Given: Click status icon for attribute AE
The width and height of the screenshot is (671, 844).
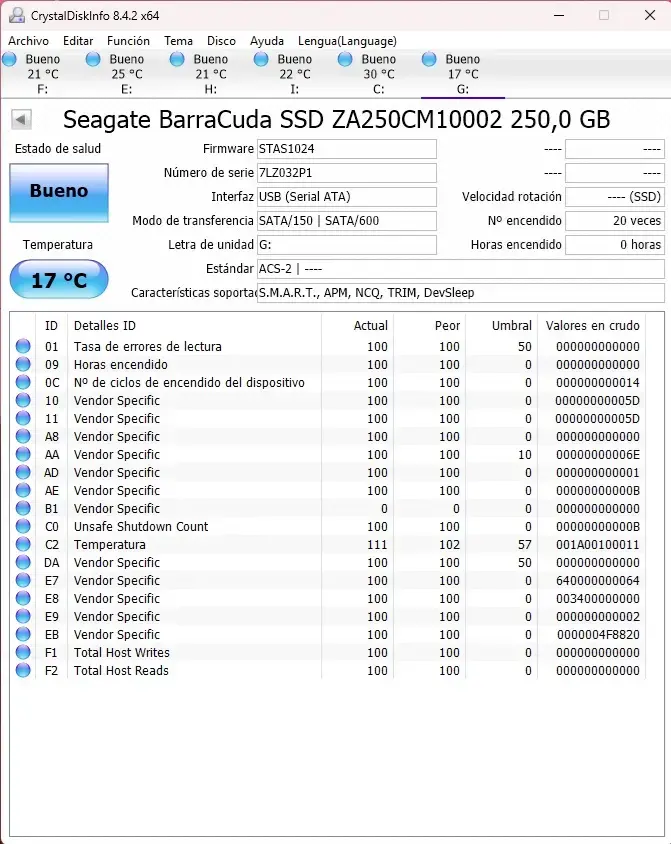Looking at the screenshot, I should [x=23, y=490].
